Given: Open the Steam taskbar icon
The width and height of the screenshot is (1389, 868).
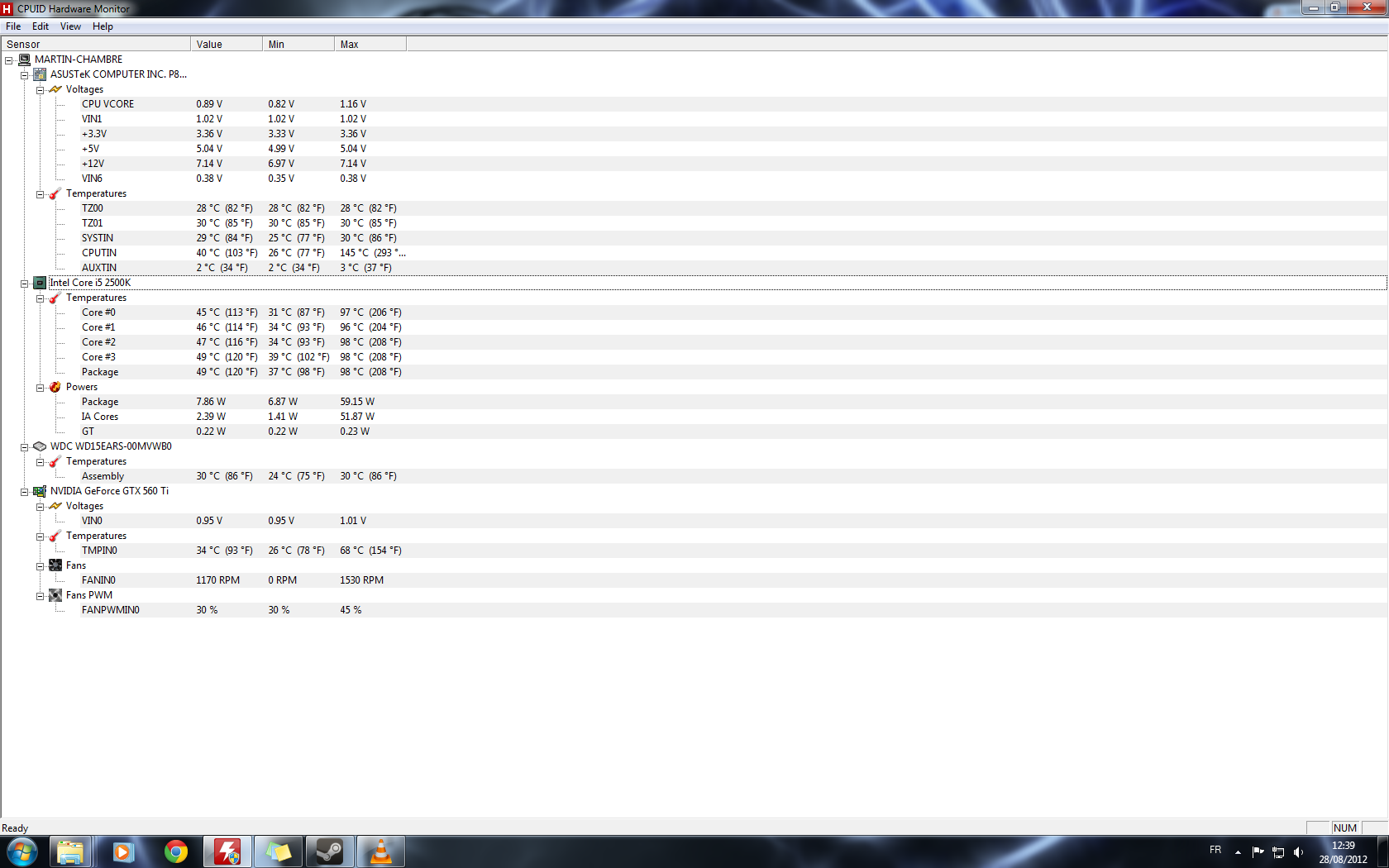Looking at the screenshot, I should (x=330, y=851).
